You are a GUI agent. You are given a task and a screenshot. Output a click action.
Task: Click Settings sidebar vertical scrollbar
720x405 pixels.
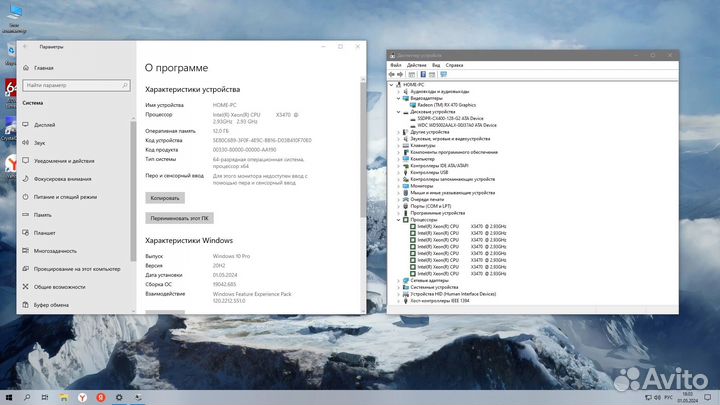coord(134,191)
